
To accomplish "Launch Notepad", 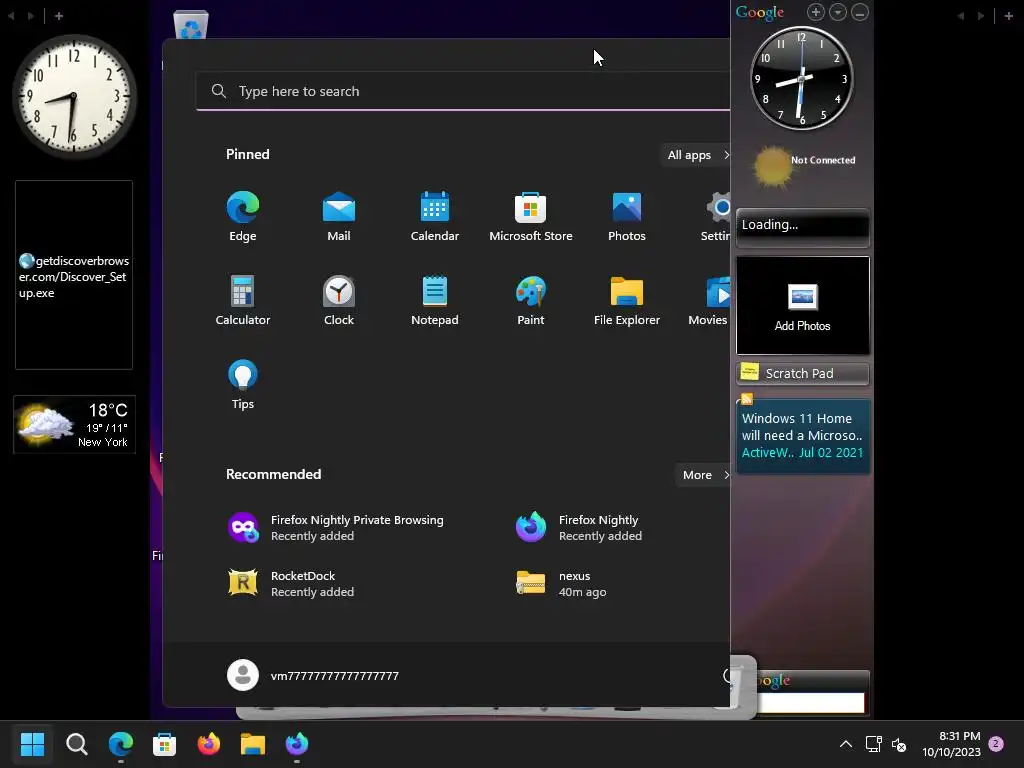I will [435, 300].
